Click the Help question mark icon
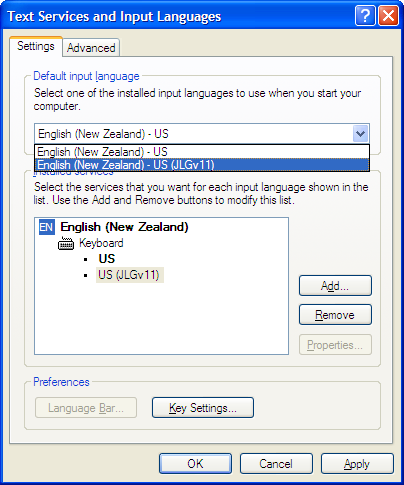Image resolution: width=404 pixels, height=485 pixels. [365, 16]
